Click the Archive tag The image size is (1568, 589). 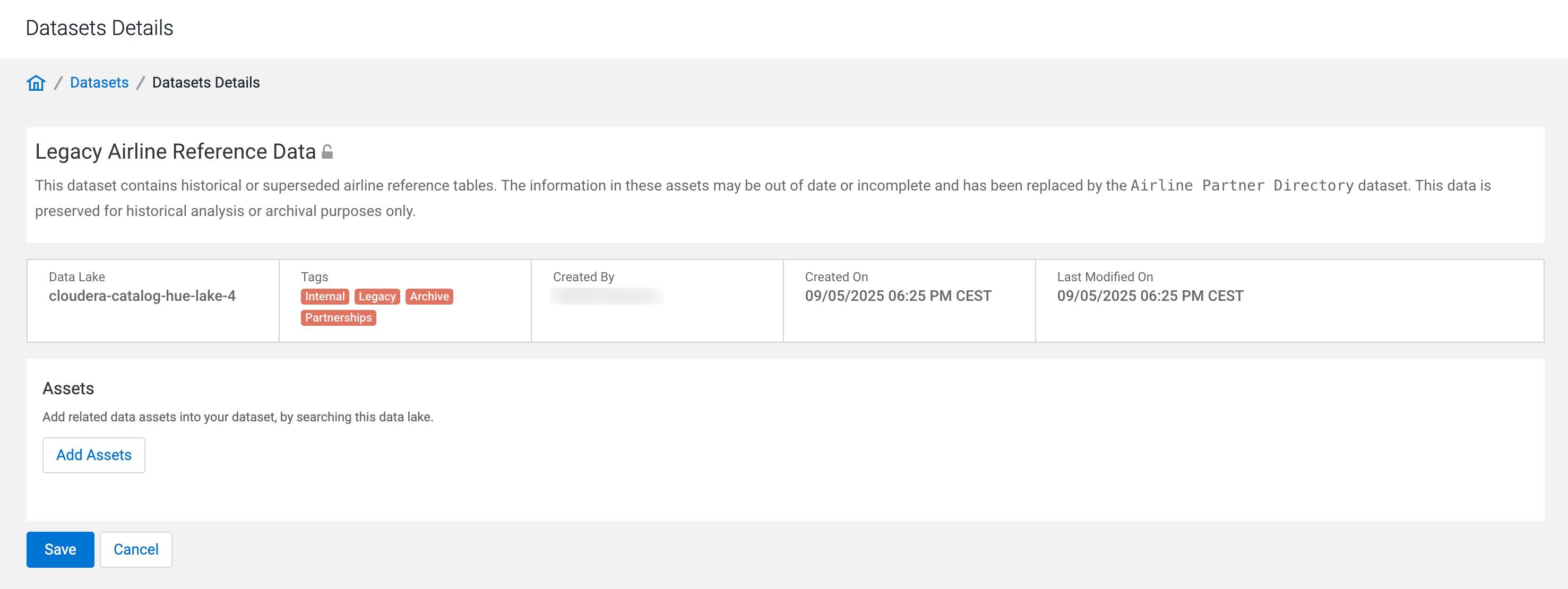click(x=429, y=296)
